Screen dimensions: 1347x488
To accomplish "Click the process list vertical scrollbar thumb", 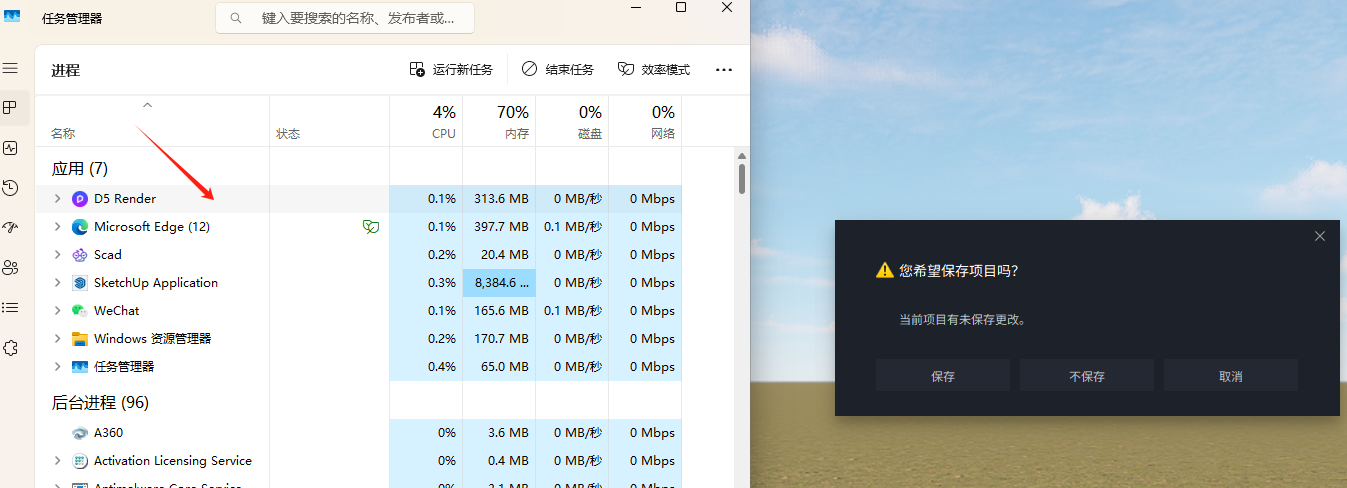I will [742, 179].
